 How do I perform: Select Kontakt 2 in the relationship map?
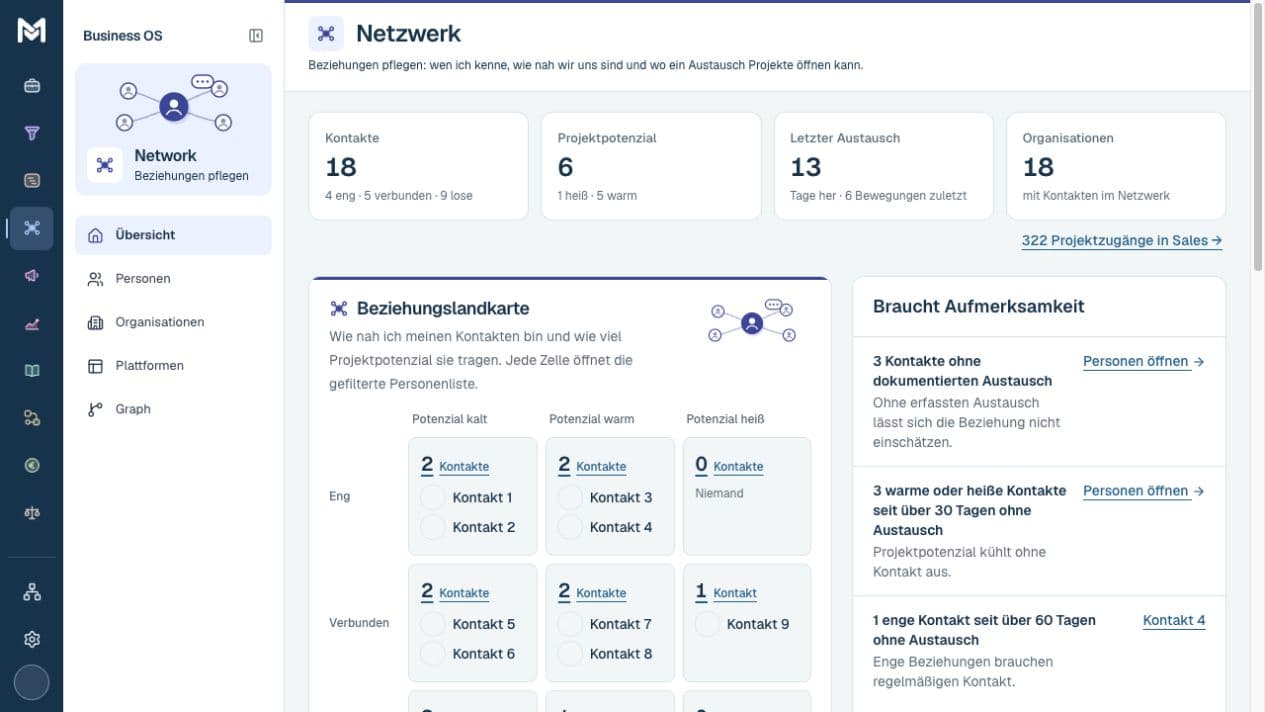click(467, 527)
